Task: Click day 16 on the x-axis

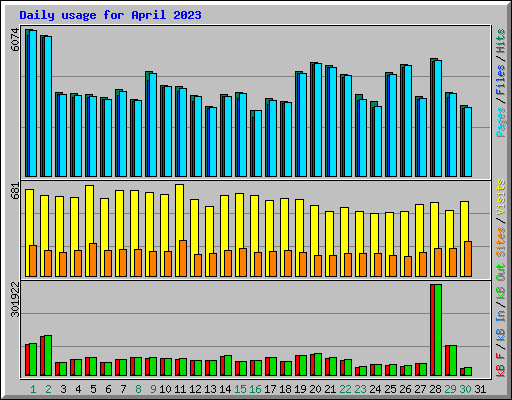Action: pos(255,389)
